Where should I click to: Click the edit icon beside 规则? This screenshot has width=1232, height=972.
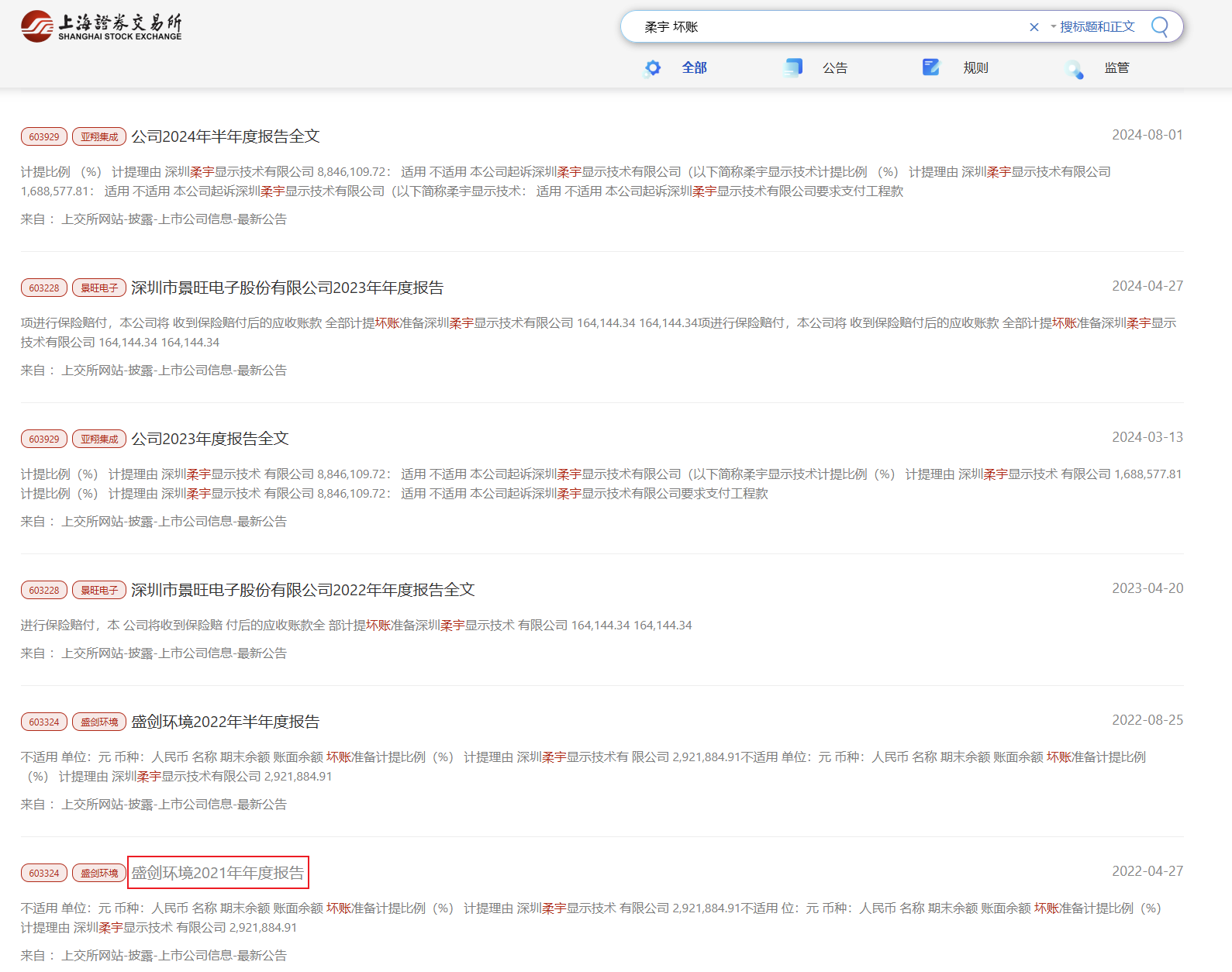click(931, 67)
